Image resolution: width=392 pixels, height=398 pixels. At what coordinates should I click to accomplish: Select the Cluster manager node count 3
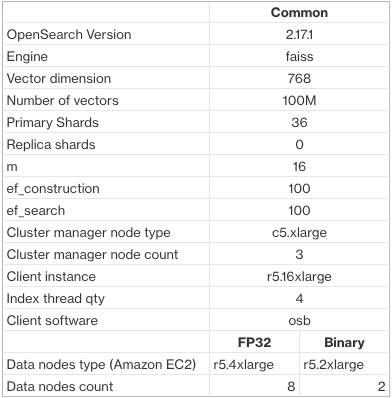click(x=299, y=254)
